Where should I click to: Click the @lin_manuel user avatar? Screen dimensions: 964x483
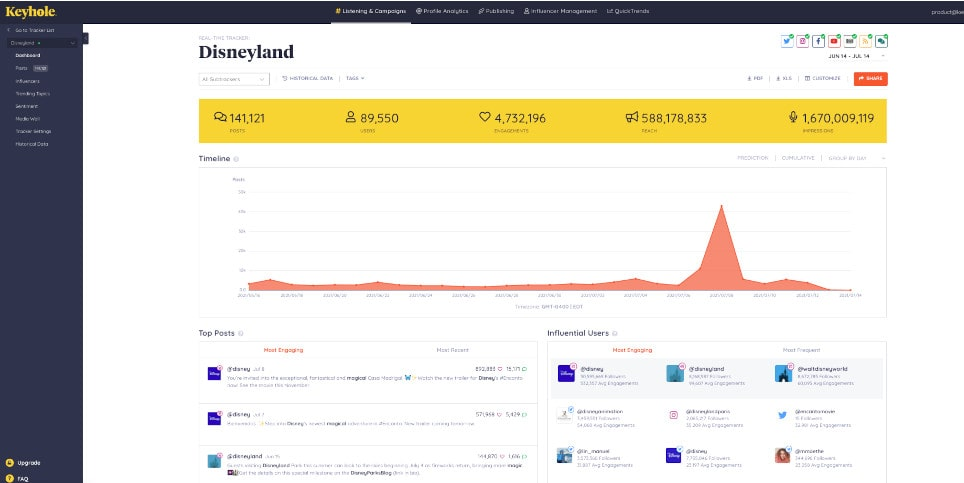(x=564, y=455)
